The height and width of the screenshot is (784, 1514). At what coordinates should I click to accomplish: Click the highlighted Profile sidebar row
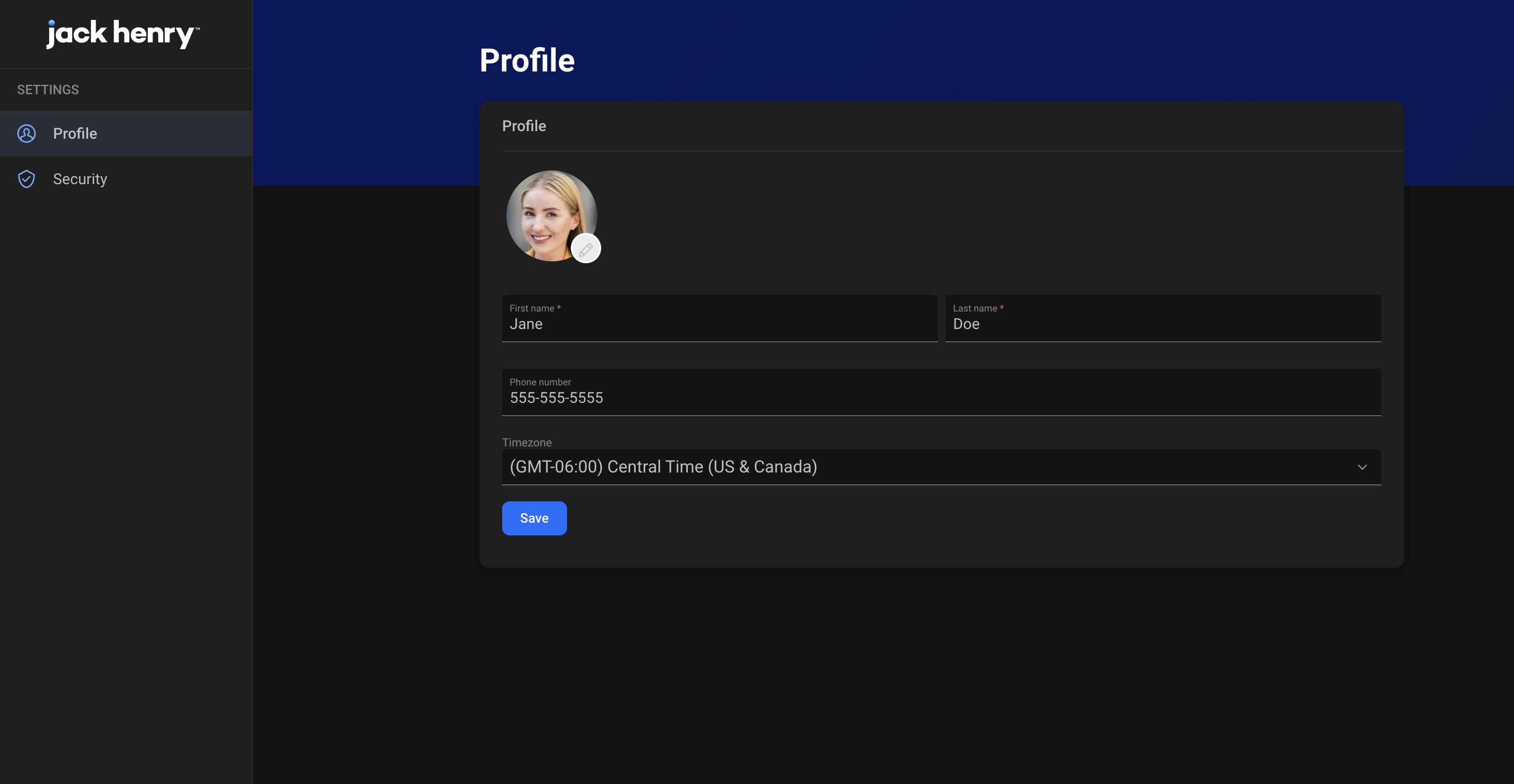126,134
